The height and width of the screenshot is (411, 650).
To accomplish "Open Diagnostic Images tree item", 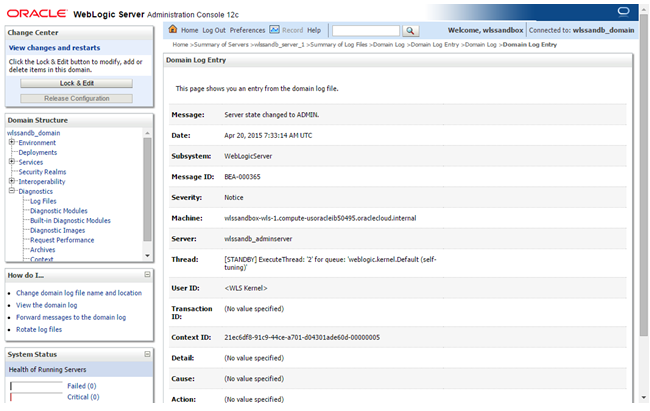I will [x=58, y=230].
